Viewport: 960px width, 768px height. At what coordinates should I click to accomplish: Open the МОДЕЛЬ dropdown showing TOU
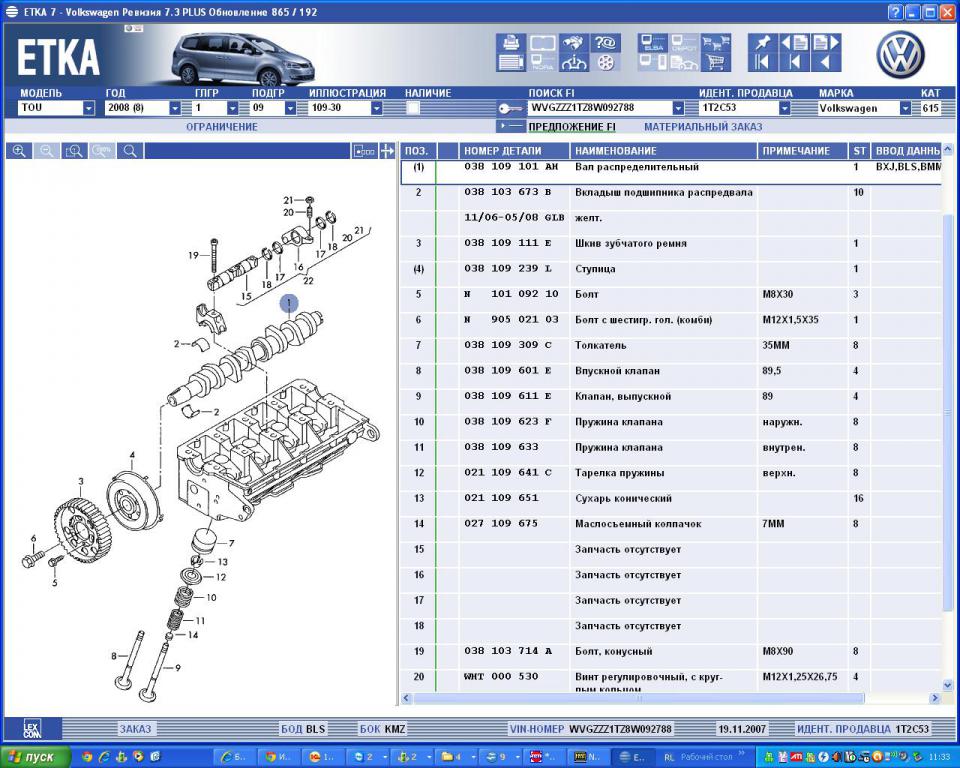coord(89,108)
